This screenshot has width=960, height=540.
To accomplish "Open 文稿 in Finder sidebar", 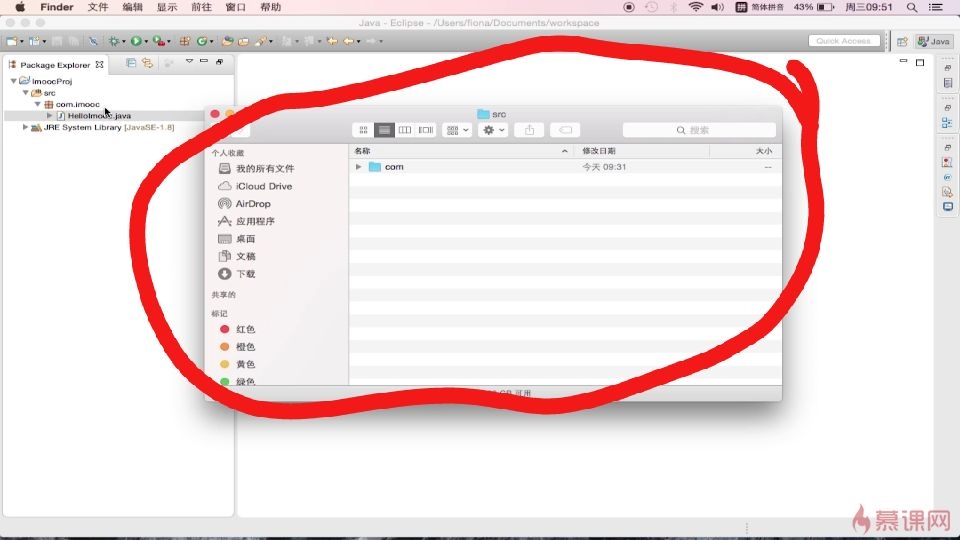I will (237, 257).
